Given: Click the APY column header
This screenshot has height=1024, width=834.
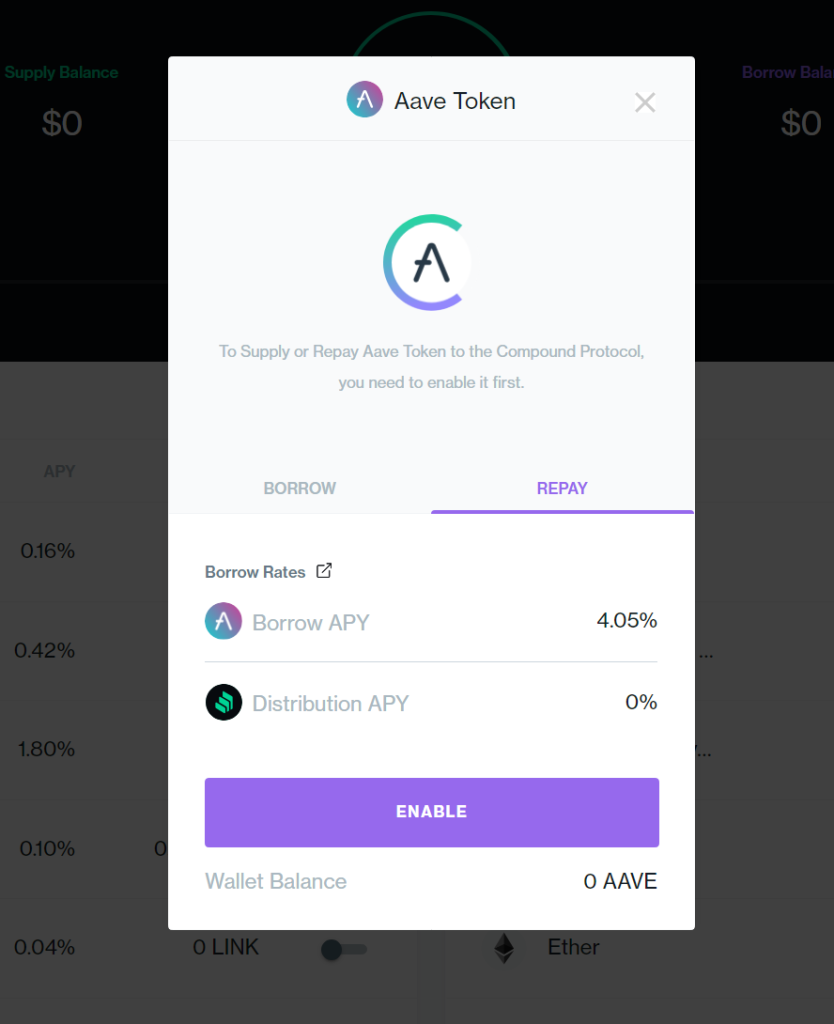Looking at the screenshot, I should click(59, 471).
